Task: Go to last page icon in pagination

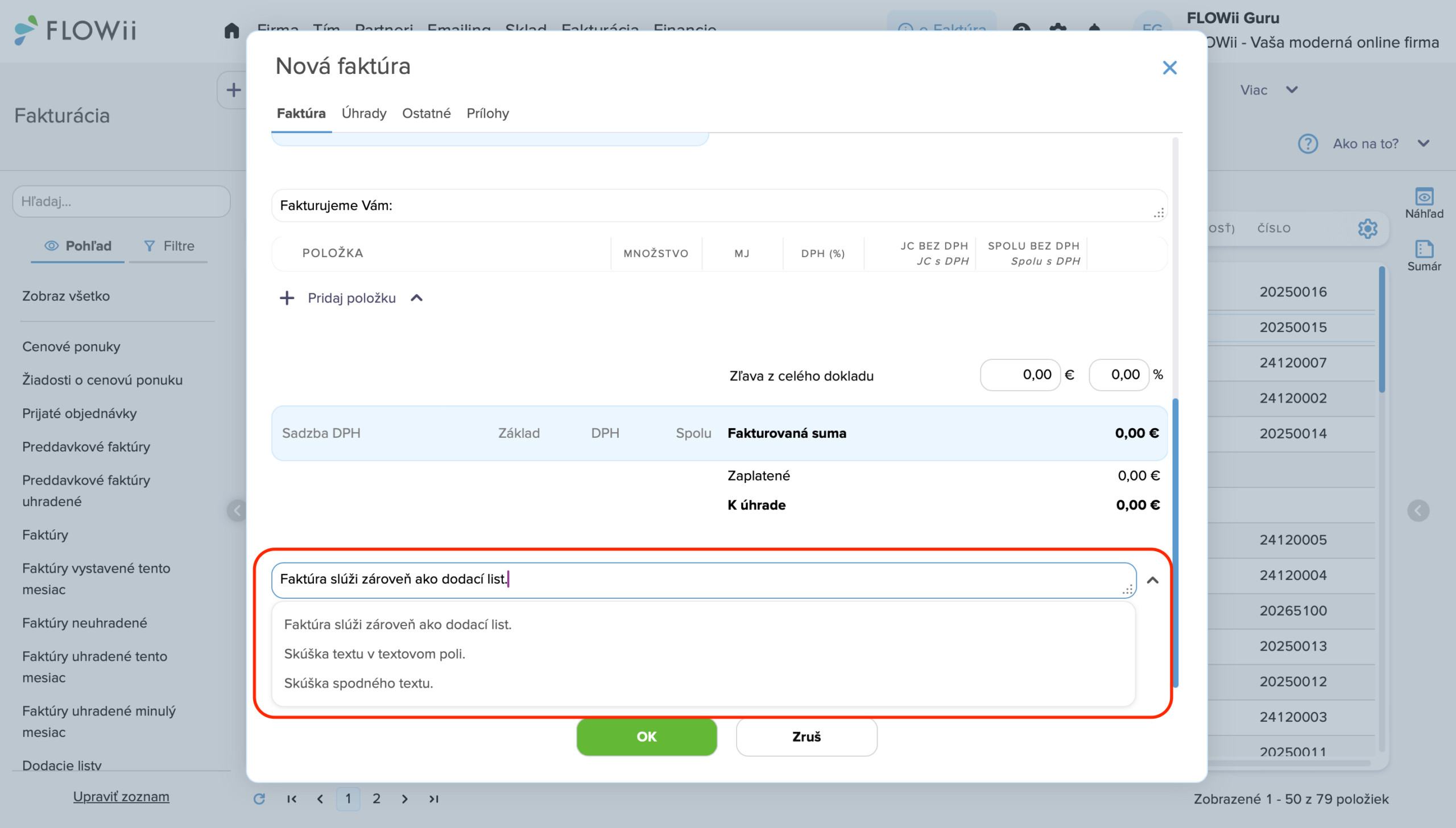Action: pyautogui.click(x=433, y=798)
